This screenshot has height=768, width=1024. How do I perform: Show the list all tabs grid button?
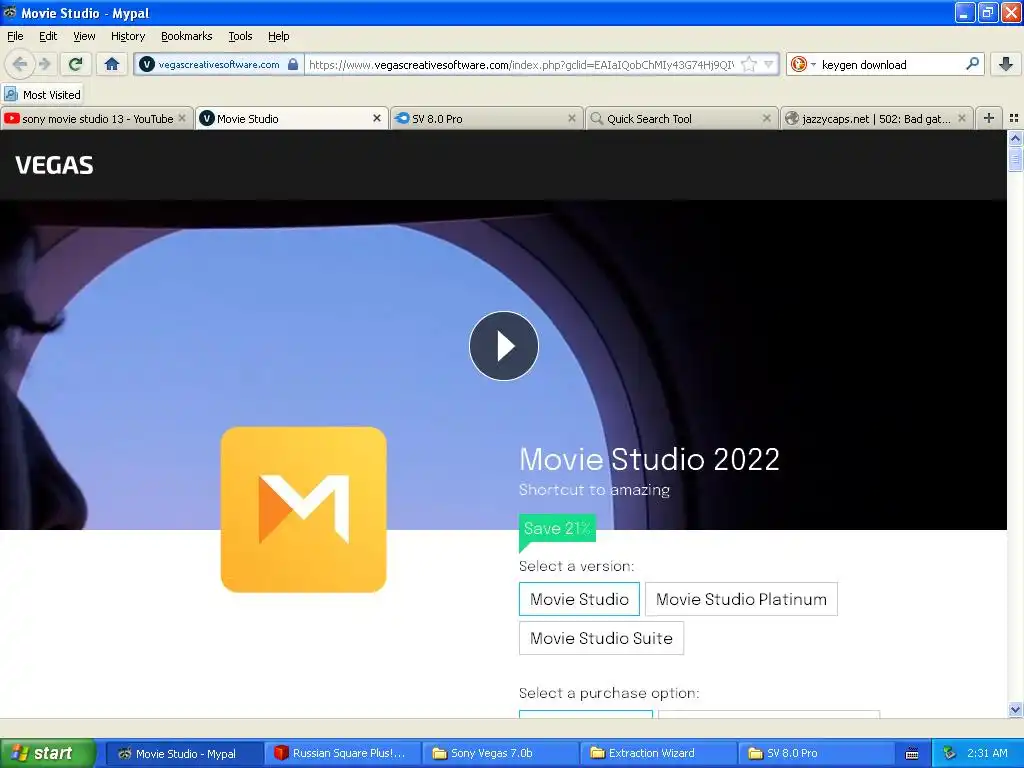pos(1014,118)
